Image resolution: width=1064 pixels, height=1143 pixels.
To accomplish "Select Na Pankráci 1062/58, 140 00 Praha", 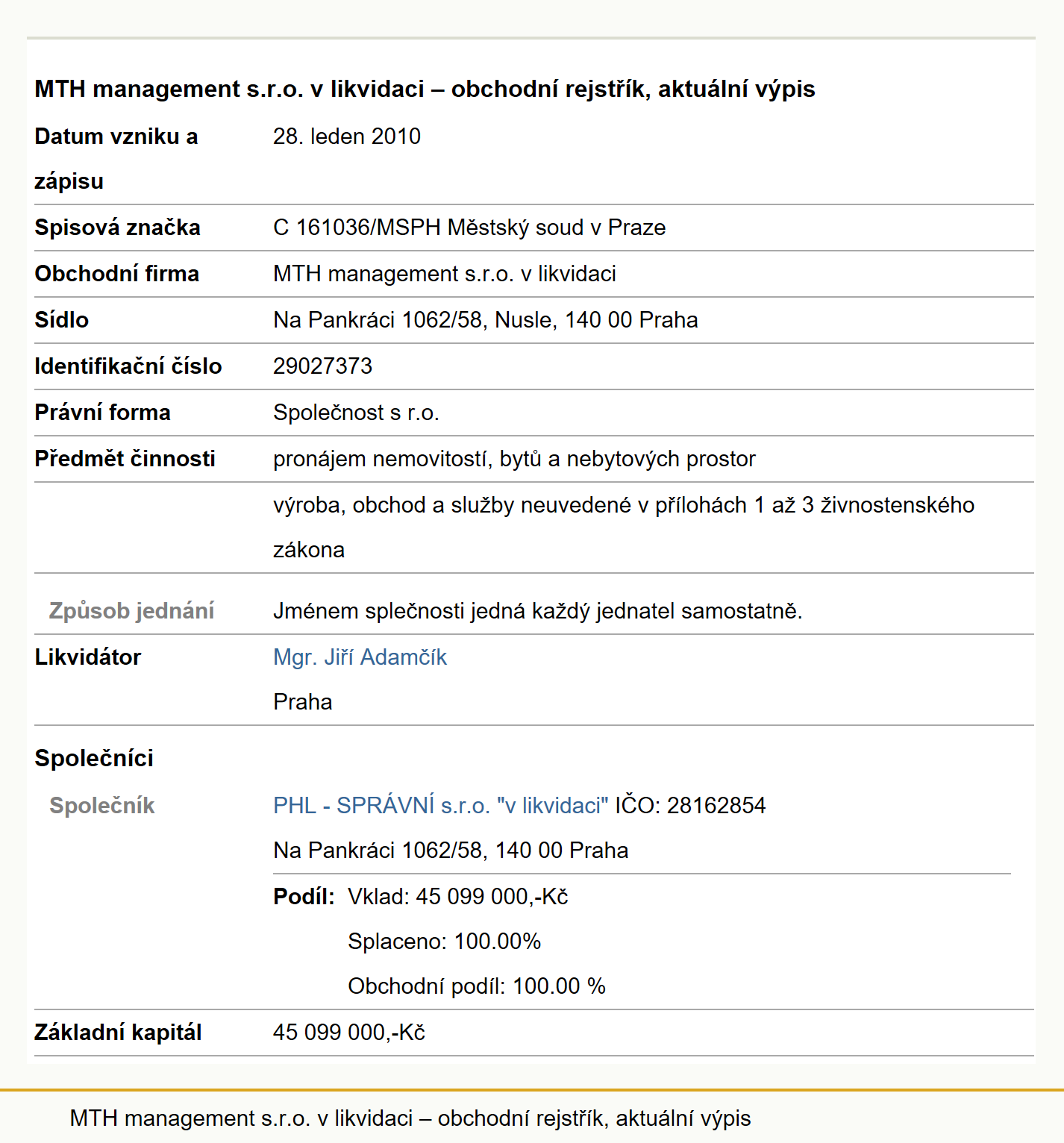I will click(451, 851).
